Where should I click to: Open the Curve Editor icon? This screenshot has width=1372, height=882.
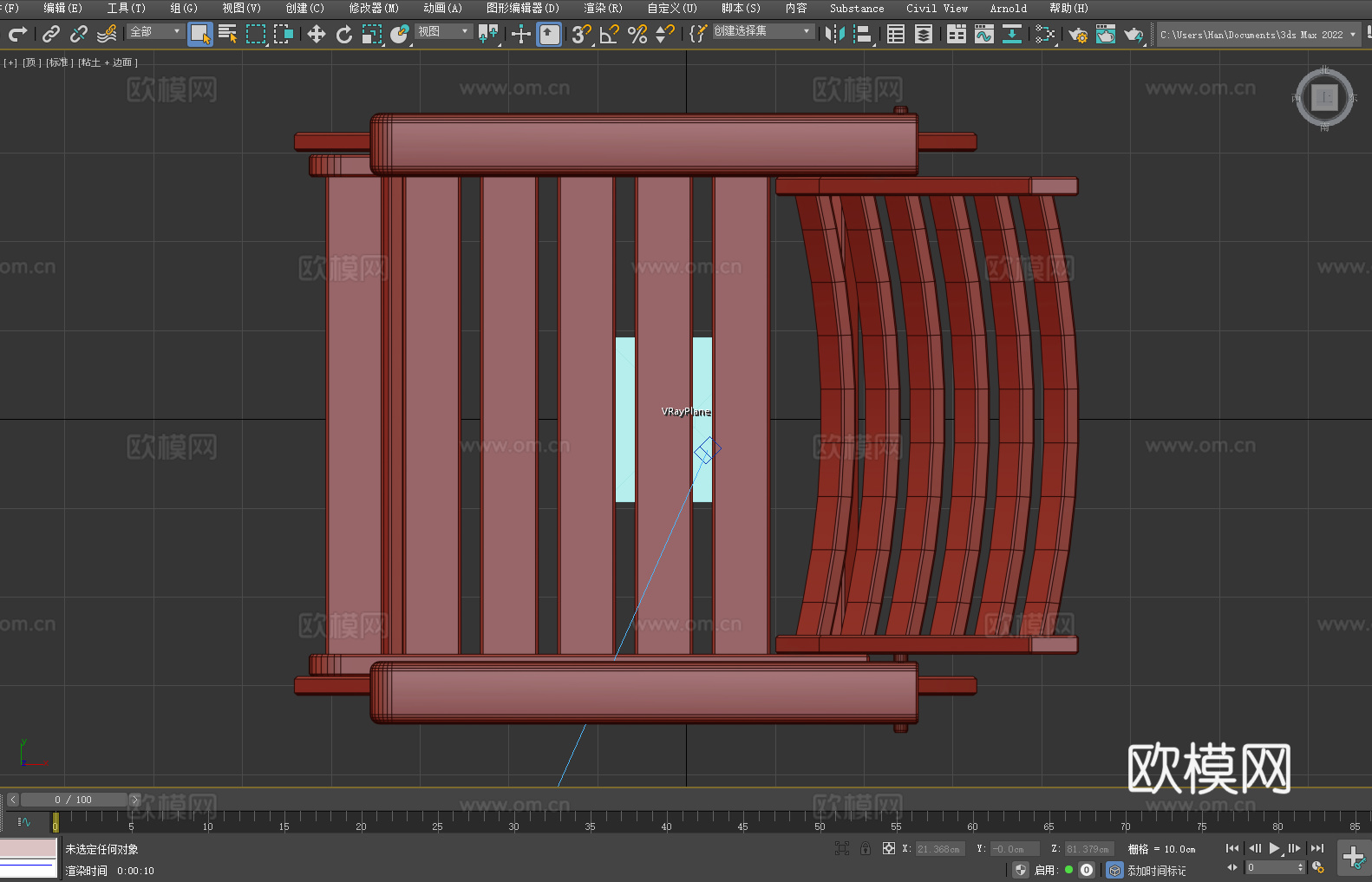tap(984, 34)
